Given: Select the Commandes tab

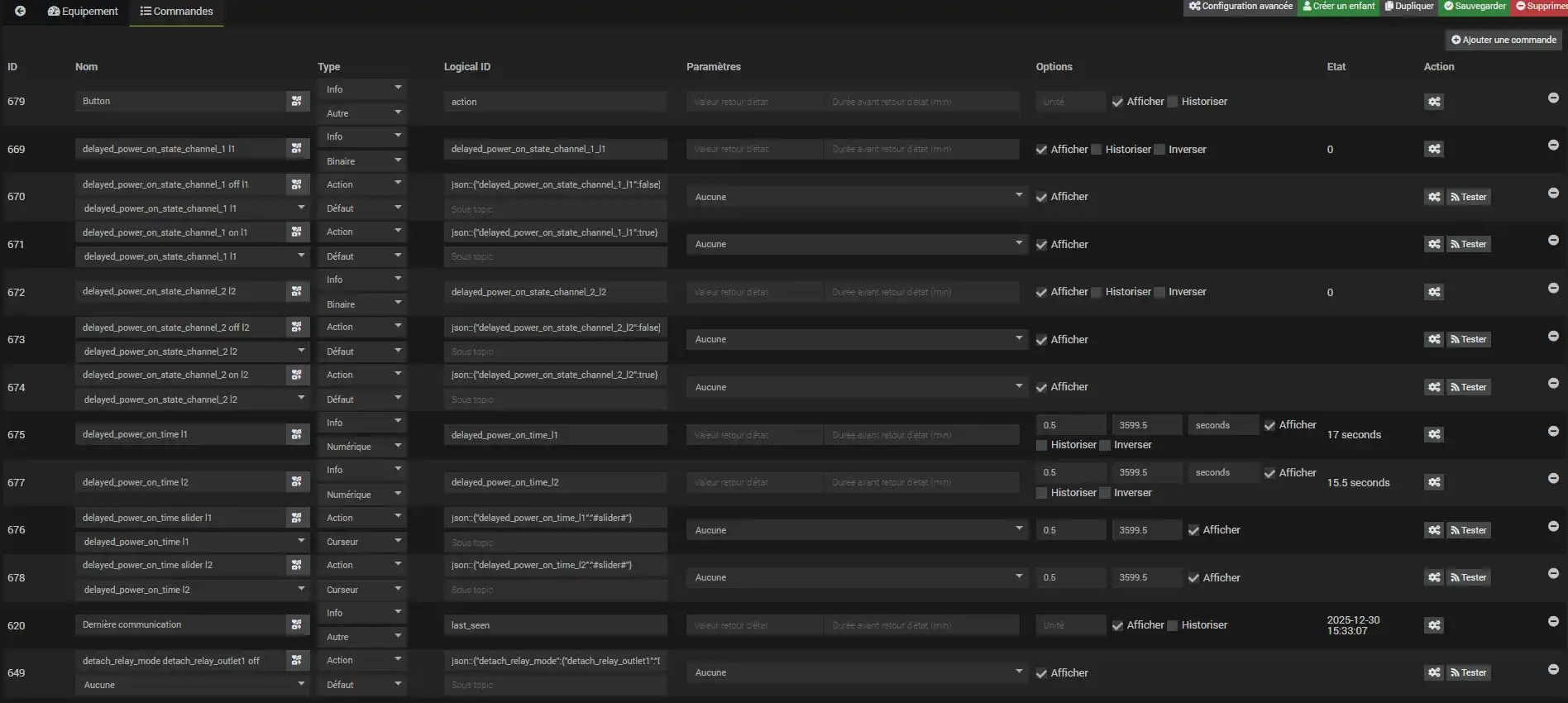Looking at the screenshot, I should click(176, 11).
